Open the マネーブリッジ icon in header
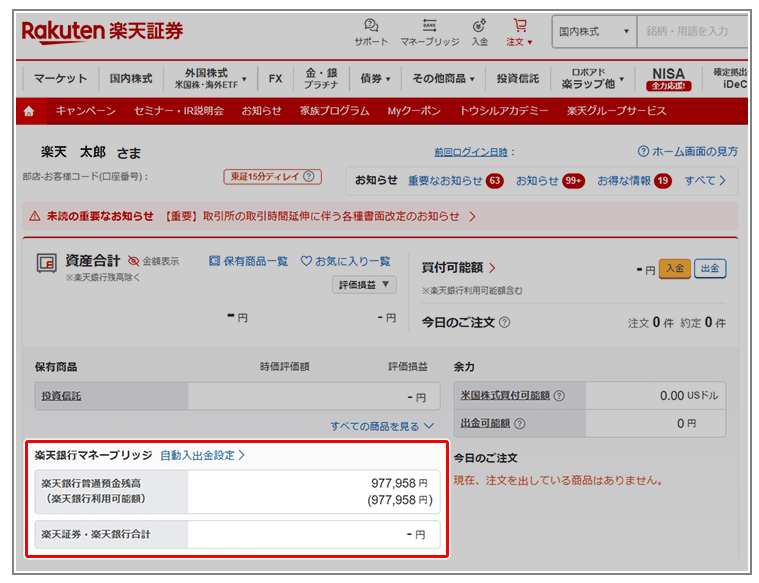Image resolution: width=759 pixels, height=583 pixels. (x=429, y=32)
